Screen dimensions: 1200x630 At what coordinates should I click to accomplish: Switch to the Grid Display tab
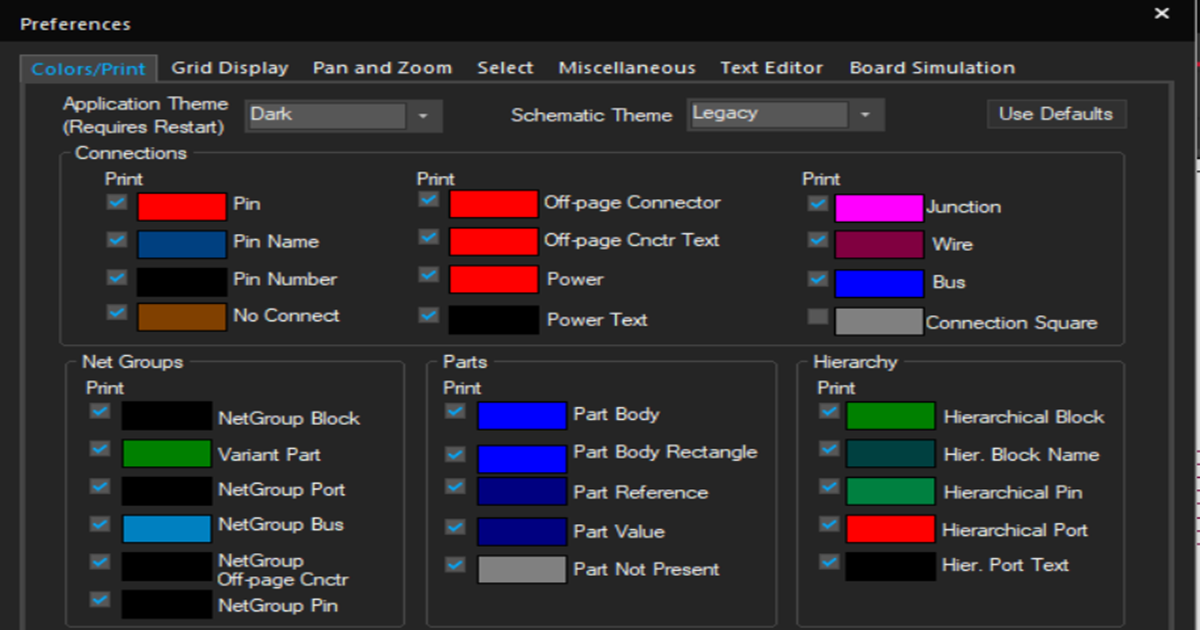pos(230,67)
